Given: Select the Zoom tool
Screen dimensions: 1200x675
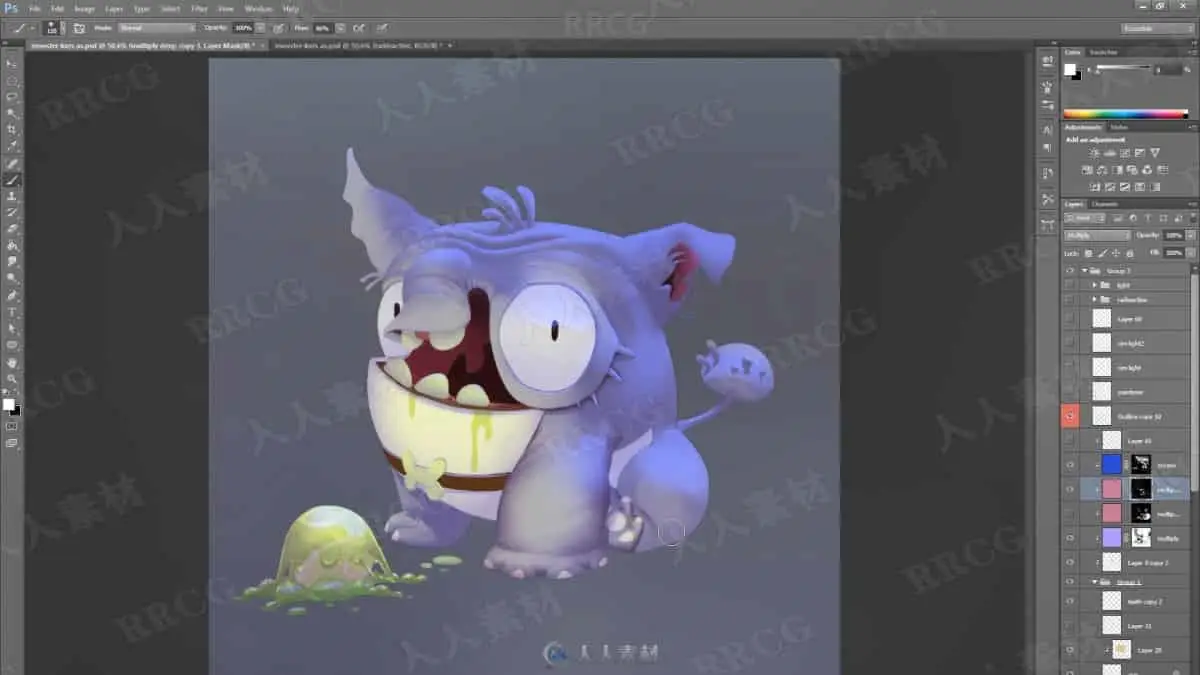Looking at the screenshot, I should (x=13, y=378).
